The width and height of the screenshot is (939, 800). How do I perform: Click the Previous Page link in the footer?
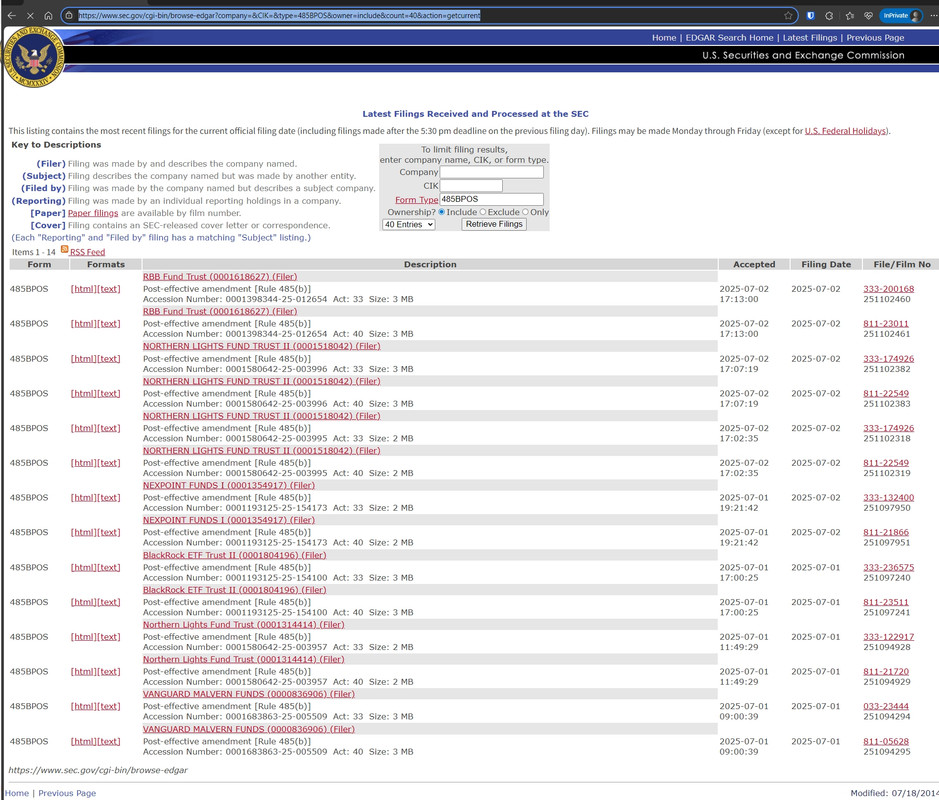67,793
